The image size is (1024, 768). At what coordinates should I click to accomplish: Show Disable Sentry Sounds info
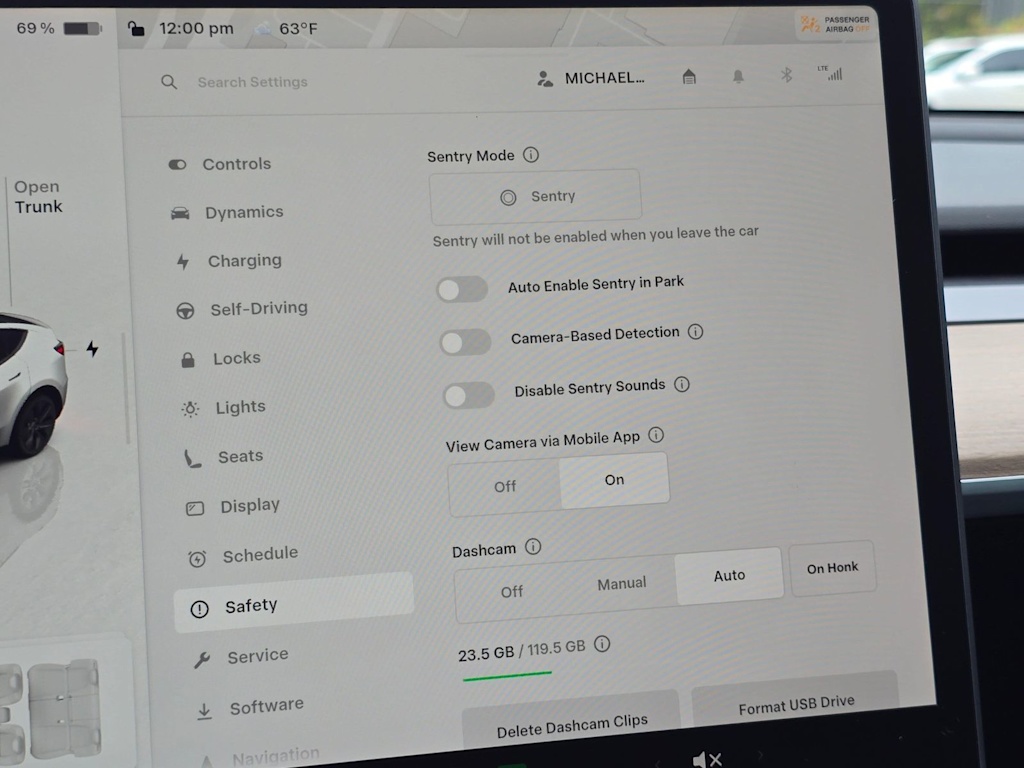point(682,384)
